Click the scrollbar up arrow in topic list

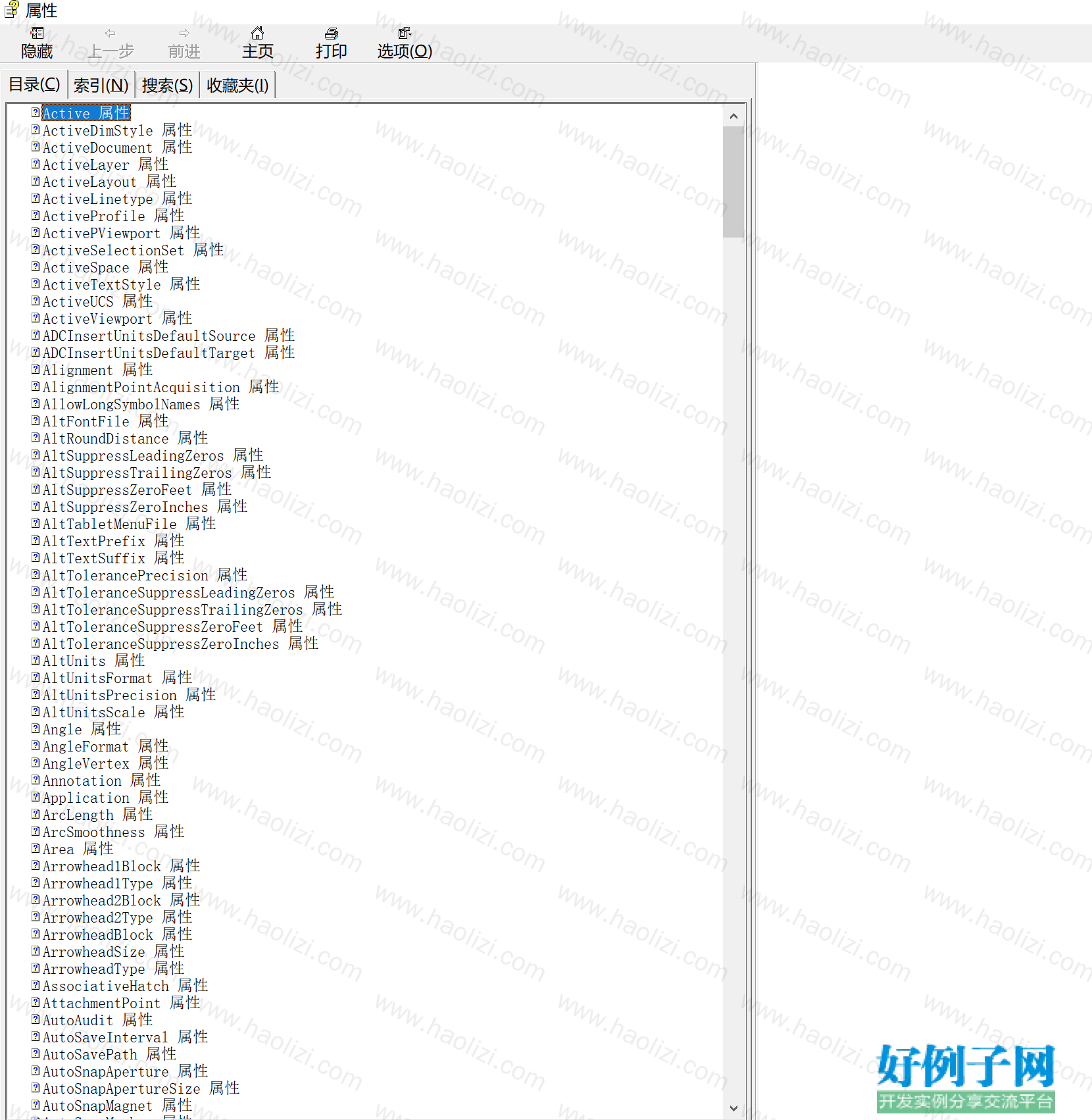[733, 116]
